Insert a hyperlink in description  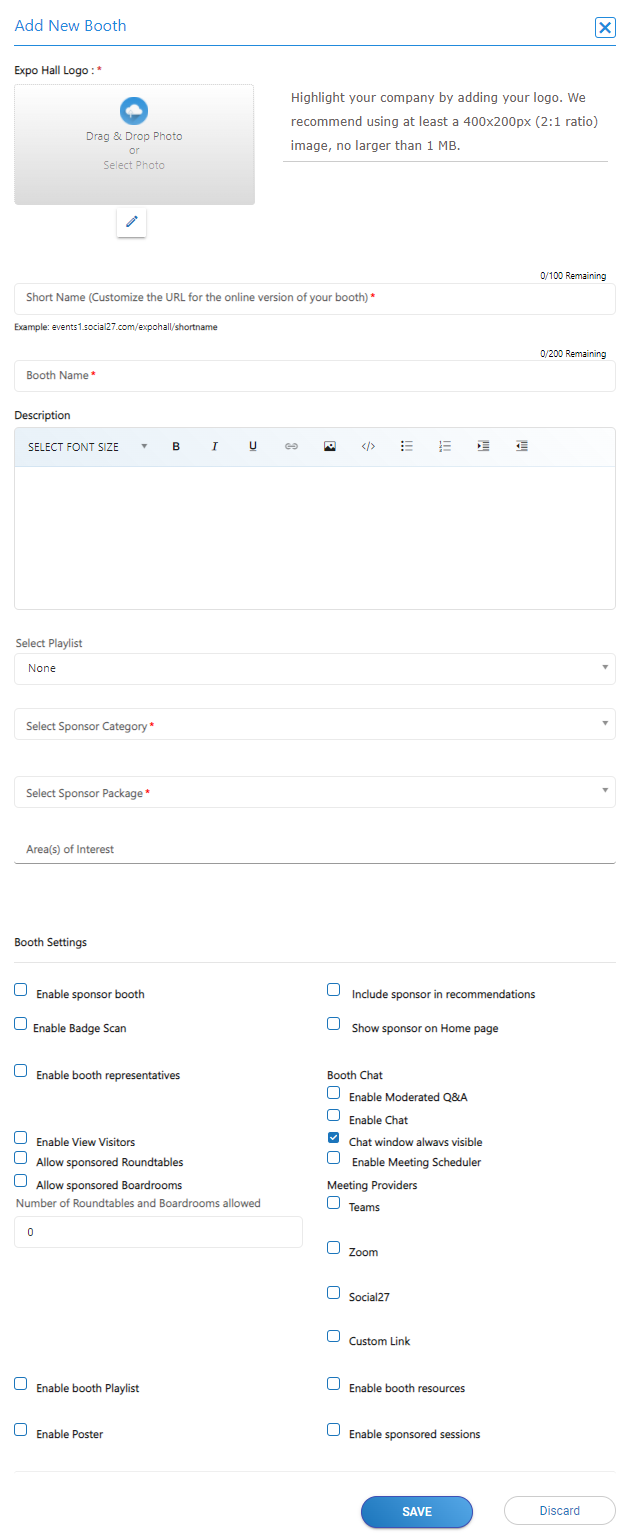pos(291,447)
